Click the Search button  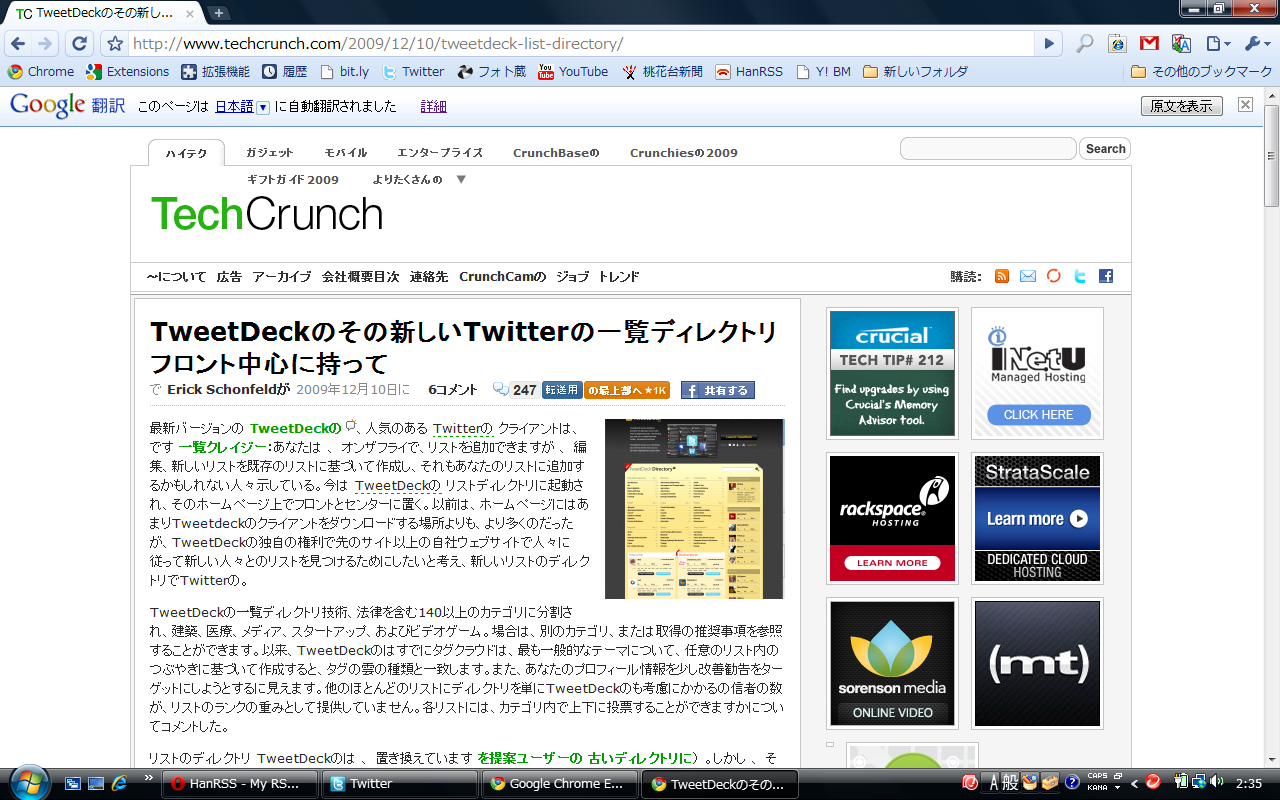coord(1105,149)
